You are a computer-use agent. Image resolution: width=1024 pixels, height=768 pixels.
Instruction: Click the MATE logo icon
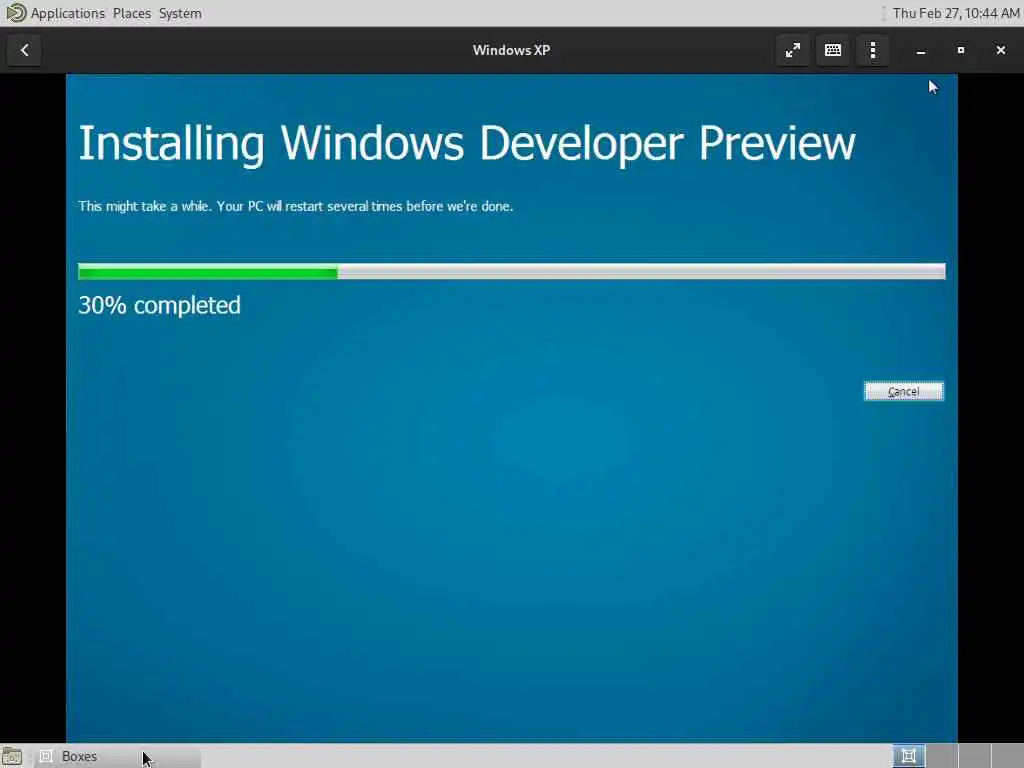point(16,13)
